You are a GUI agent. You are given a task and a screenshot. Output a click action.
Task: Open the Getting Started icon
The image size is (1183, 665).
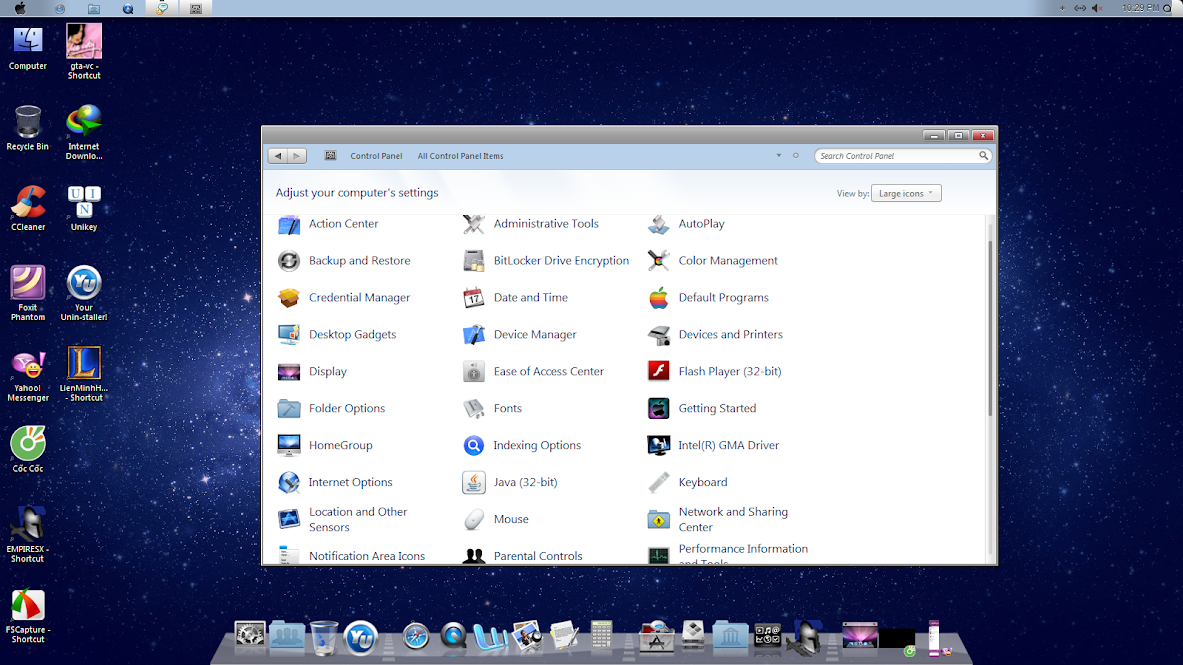[x=659, y=409]
